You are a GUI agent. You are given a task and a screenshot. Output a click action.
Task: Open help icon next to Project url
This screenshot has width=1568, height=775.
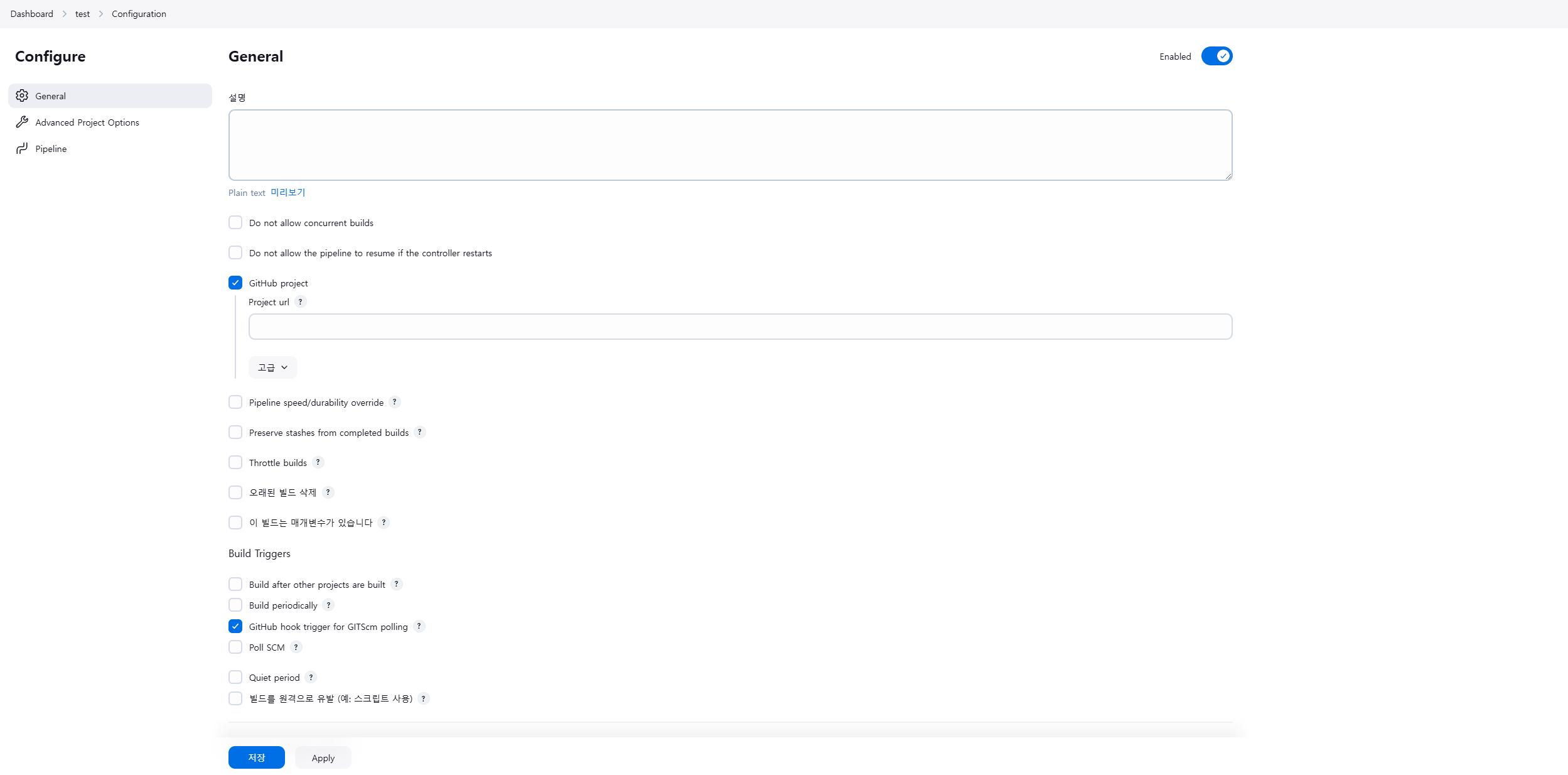[301, 302]
